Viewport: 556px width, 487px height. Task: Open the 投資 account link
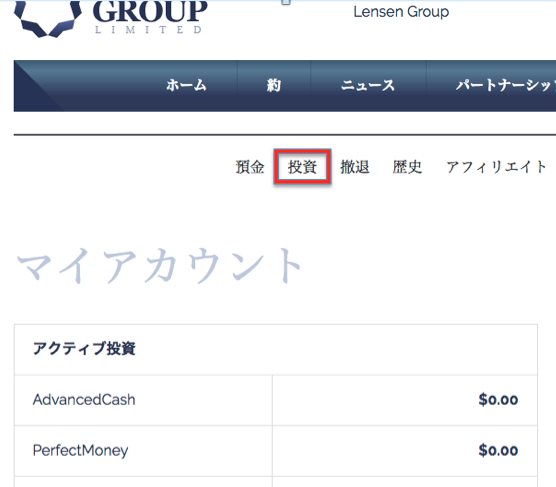pyautogui.click(x=302, y=167)
